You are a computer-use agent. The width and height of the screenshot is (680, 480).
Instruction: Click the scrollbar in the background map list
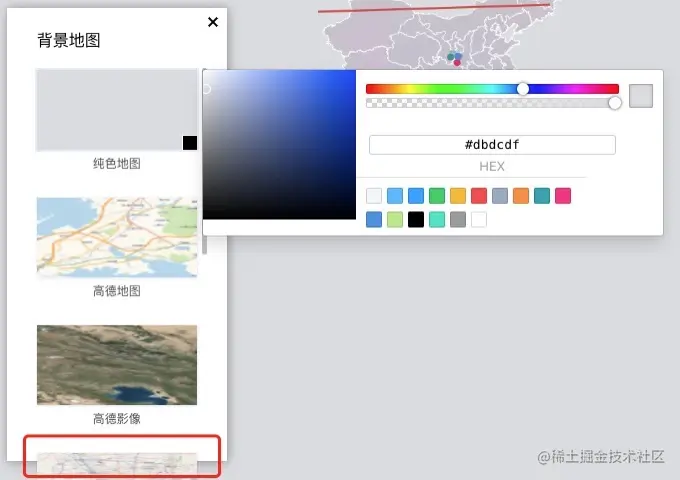coord(205,245)
